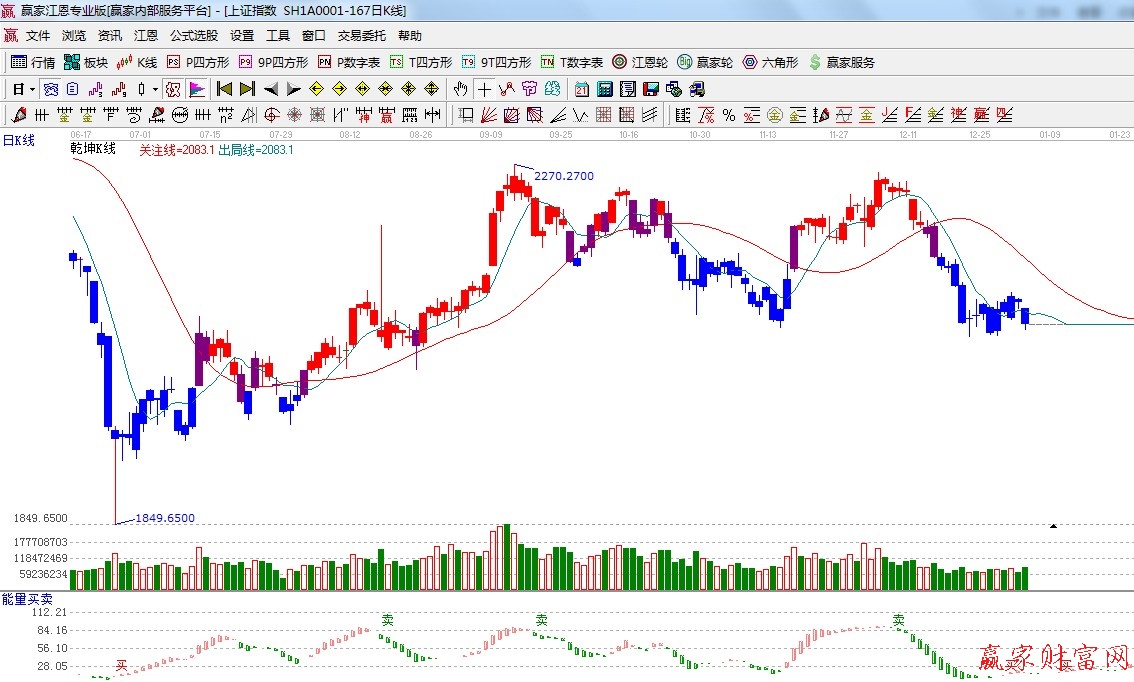Select the hand pan tool
The height and width of the screenshot is (682, 1134).
460,89
